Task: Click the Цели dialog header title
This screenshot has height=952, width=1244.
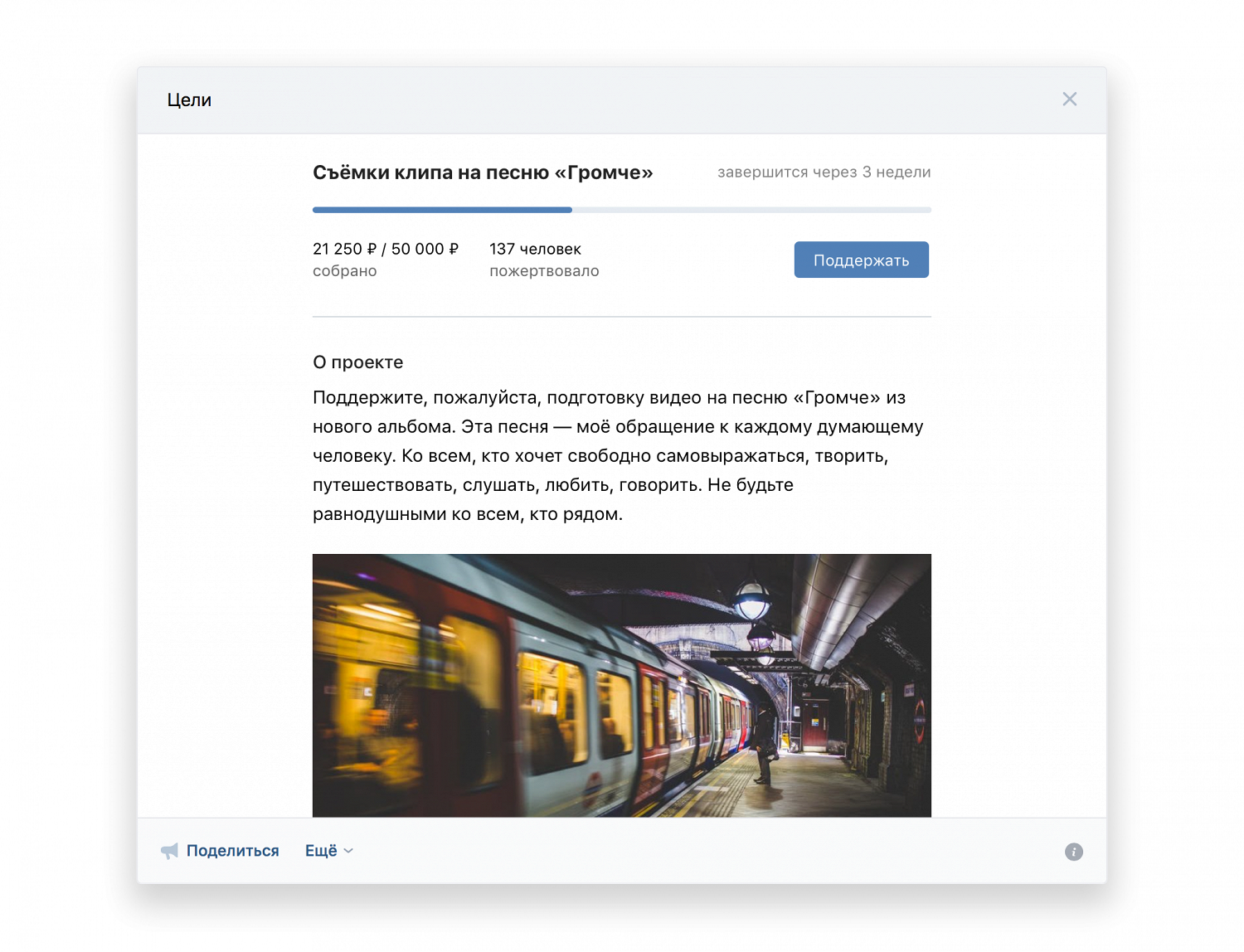Action: coord(189,100)
